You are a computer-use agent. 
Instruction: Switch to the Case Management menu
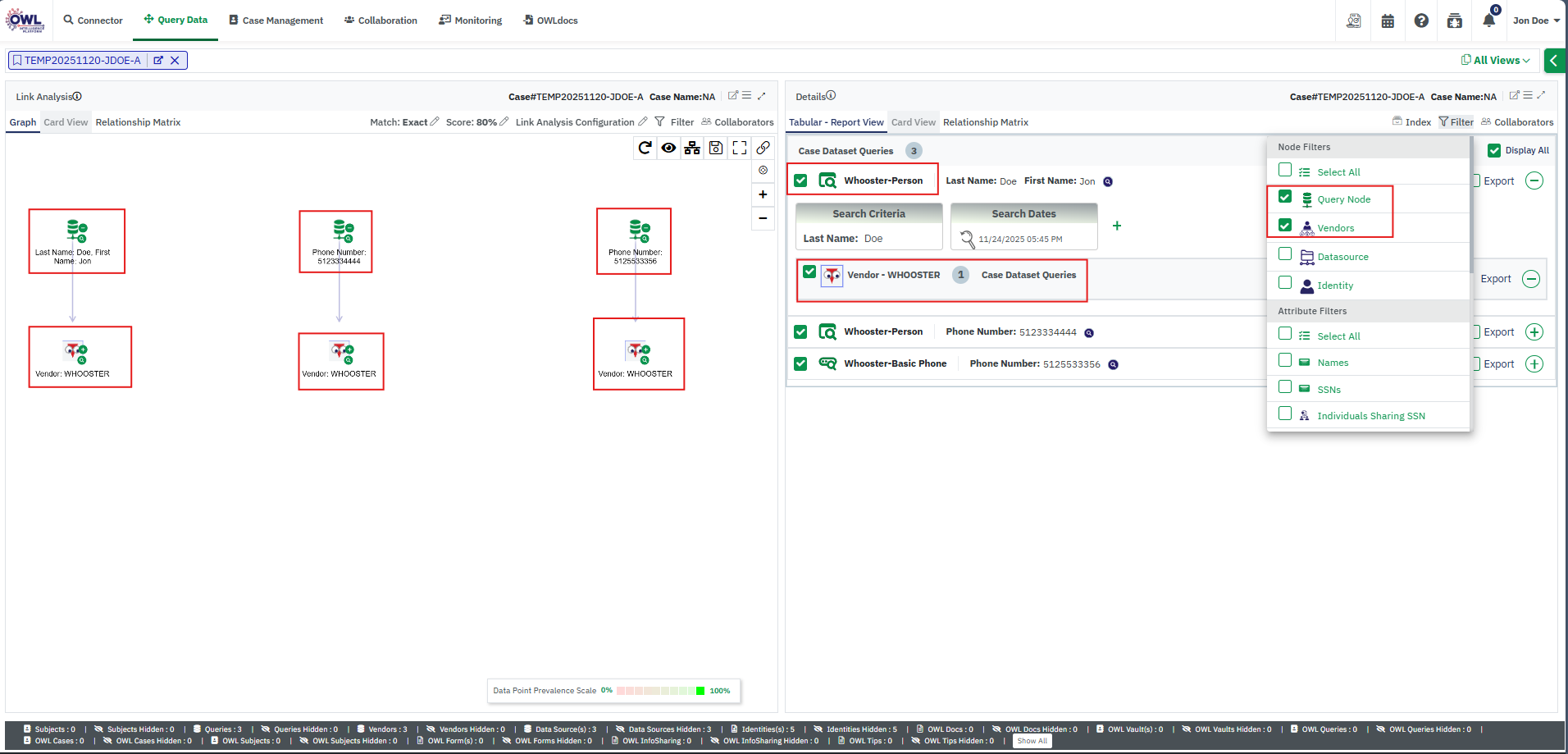tap(276, 21)
